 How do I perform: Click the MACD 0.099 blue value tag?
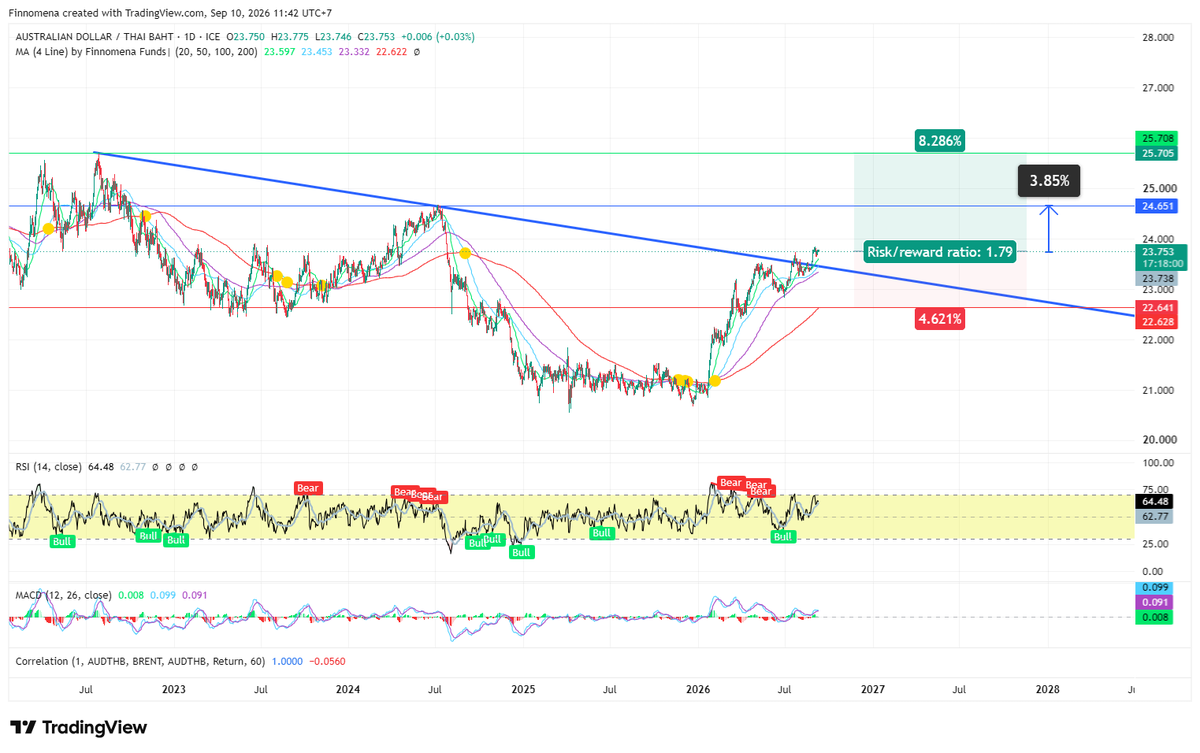pyautogui.click(x=1156, y=588)
